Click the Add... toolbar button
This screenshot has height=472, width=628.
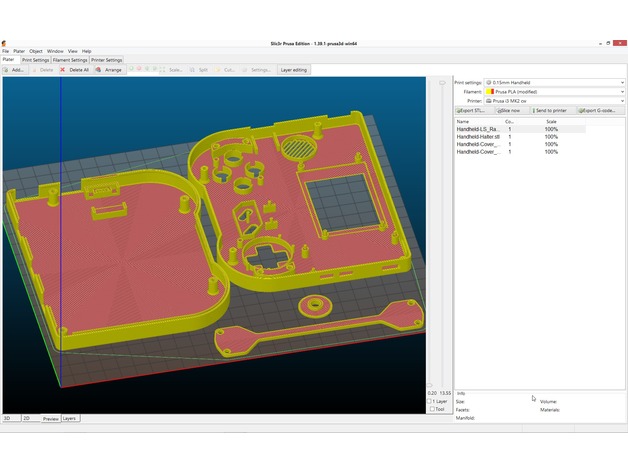pos(14,70)
